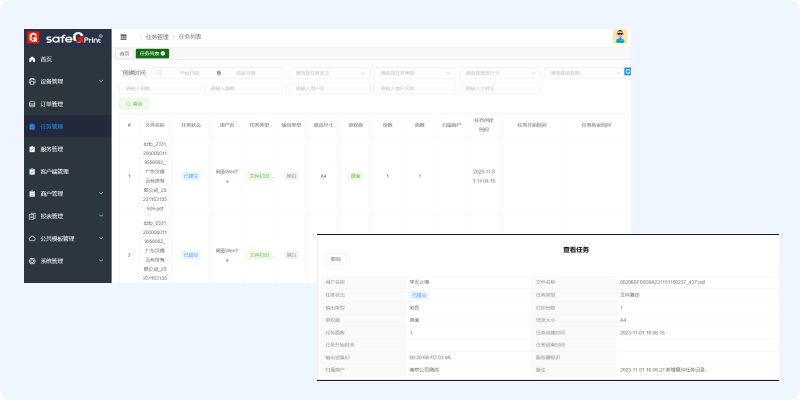800x400 pixels.
Task: Expand the 设备管理 sidebar submenu
Action: pyautogui.click(x=101, y=81)
